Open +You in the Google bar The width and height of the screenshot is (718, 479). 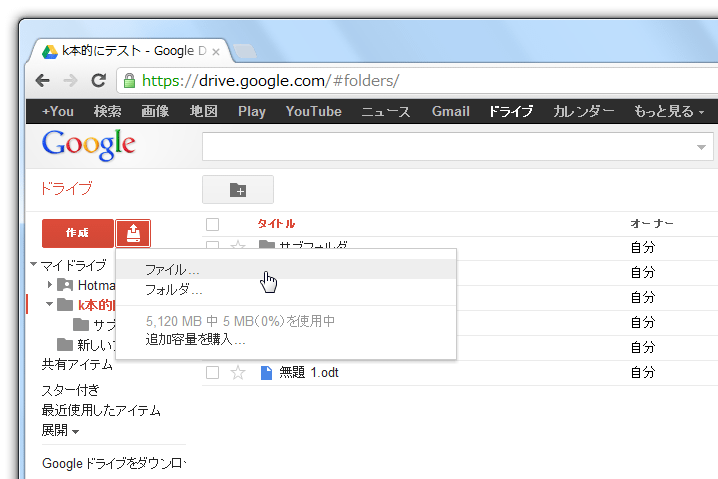pos(58,111)
